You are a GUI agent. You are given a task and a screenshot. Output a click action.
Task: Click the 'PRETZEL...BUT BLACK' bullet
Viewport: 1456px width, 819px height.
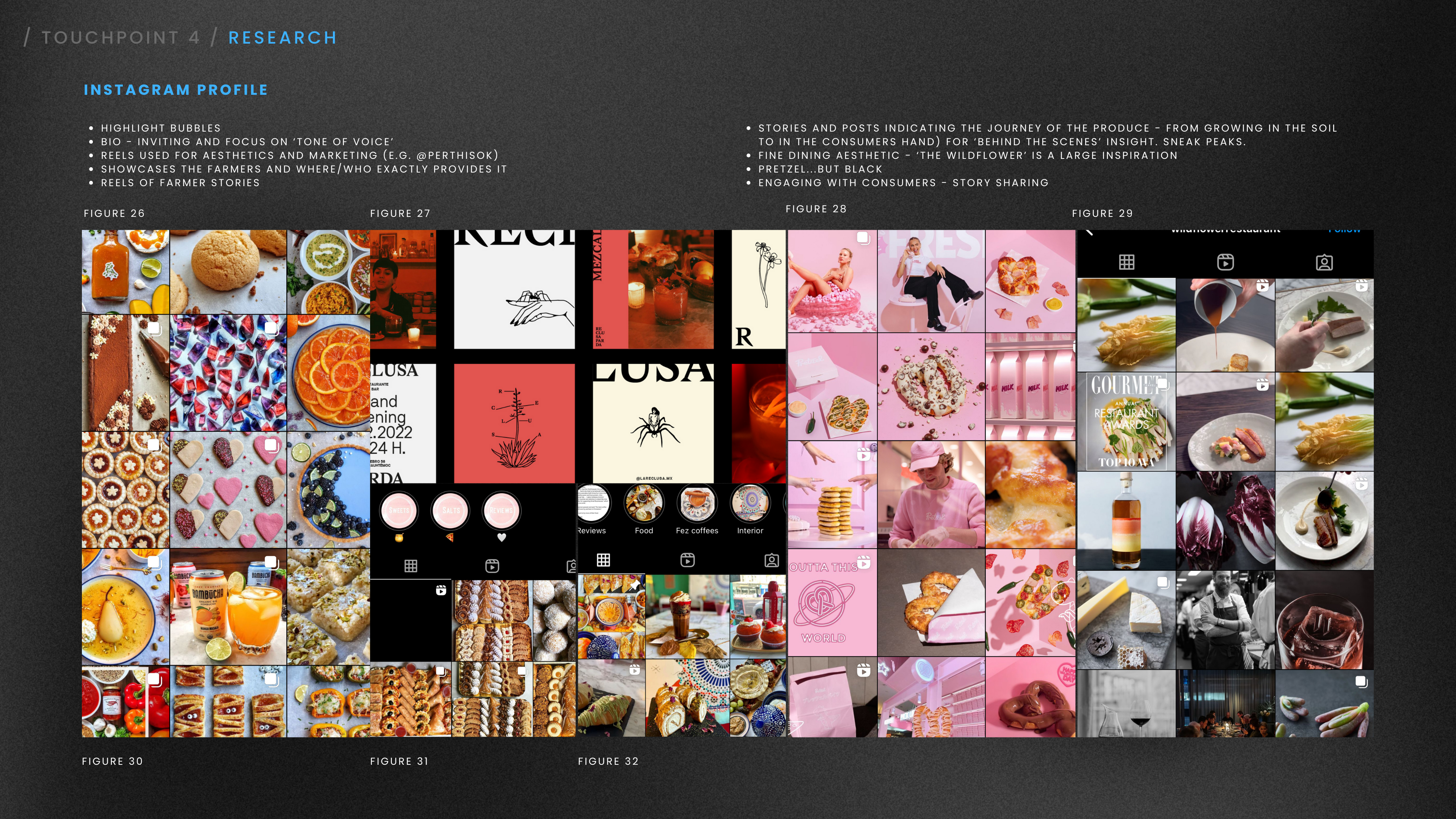coord(820,169)
